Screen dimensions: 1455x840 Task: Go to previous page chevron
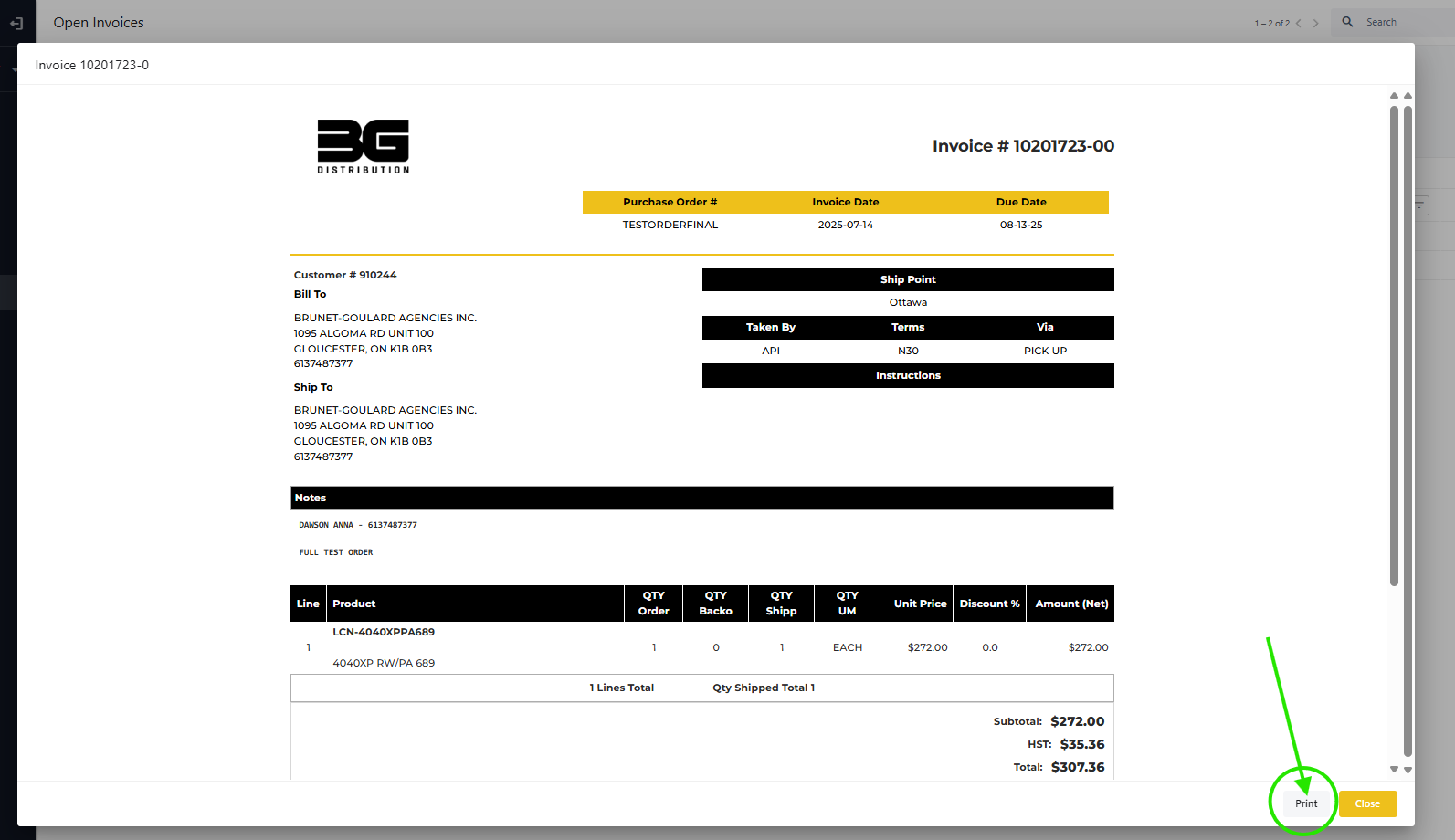pos(1299,23)
